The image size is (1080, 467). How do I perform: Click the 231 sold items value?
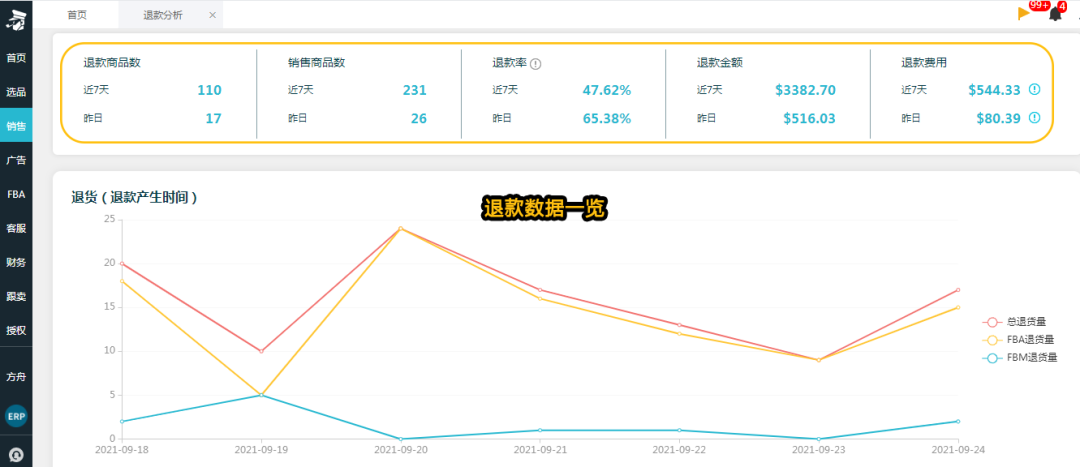[415, 90]
